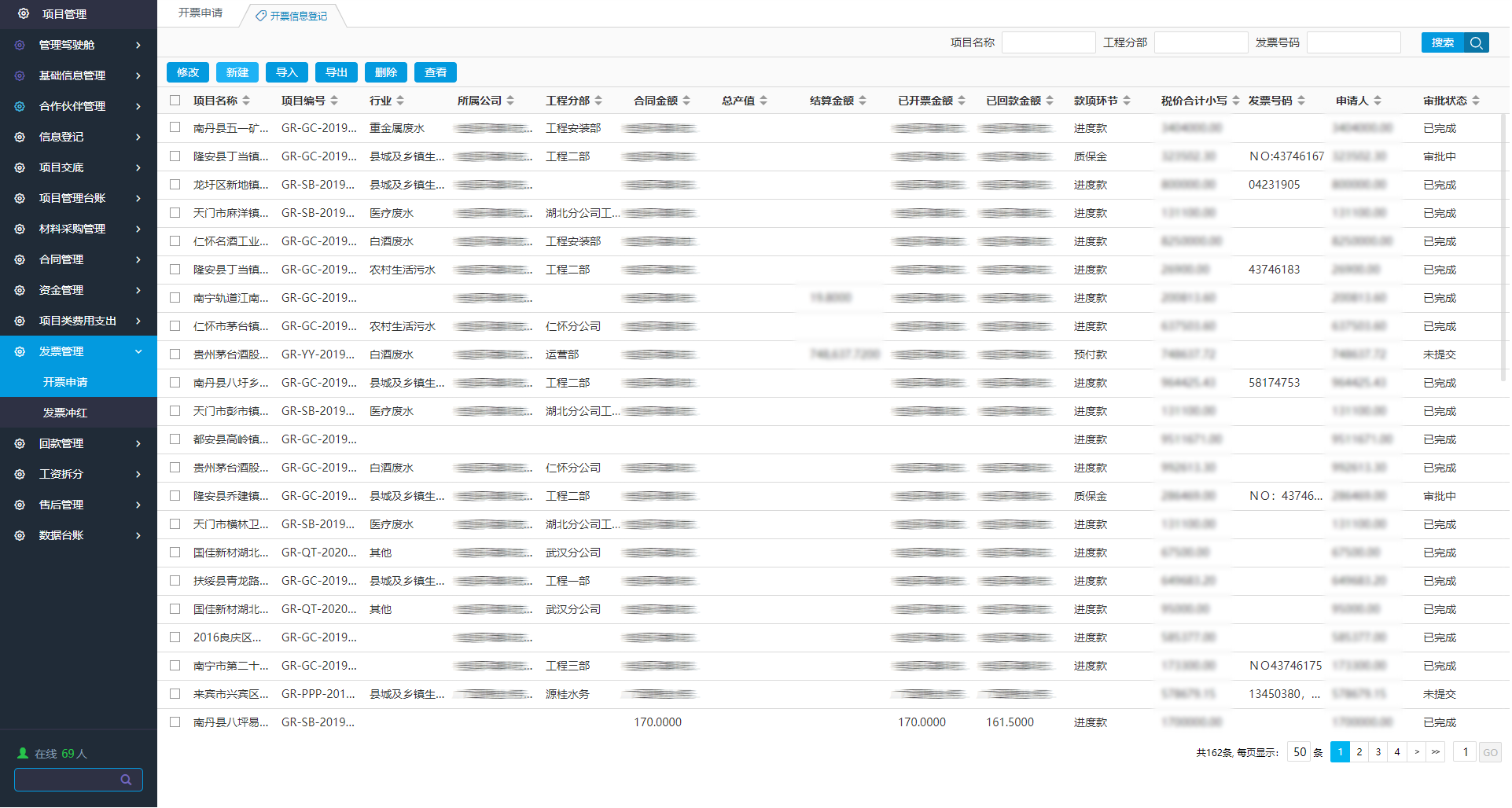This screenshot has height=808, width=1512.
Task: Click the 导出 button
Action: coord(337,72)
